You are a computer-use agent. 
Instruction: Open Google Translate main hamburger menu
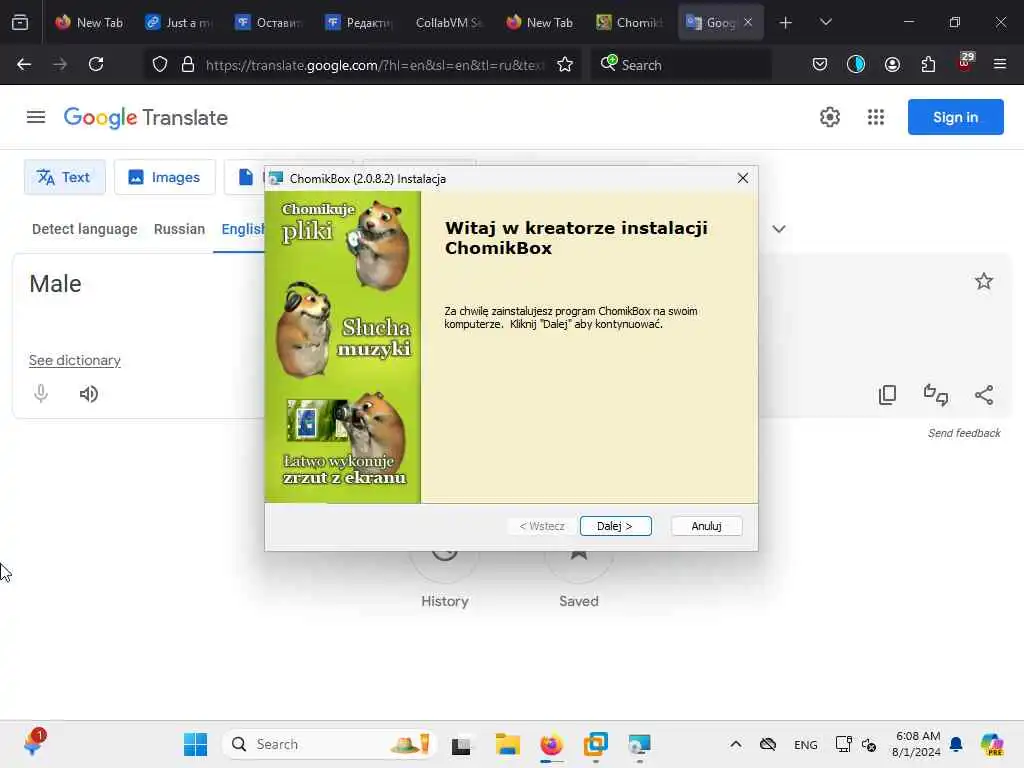pos(36,117)
